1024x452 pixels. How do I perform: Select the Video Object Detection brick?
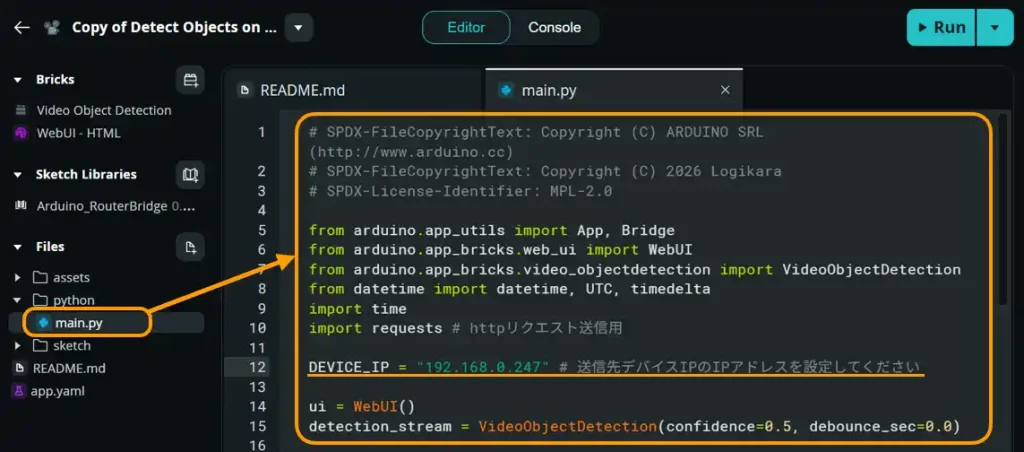click(x=104, y=110)
